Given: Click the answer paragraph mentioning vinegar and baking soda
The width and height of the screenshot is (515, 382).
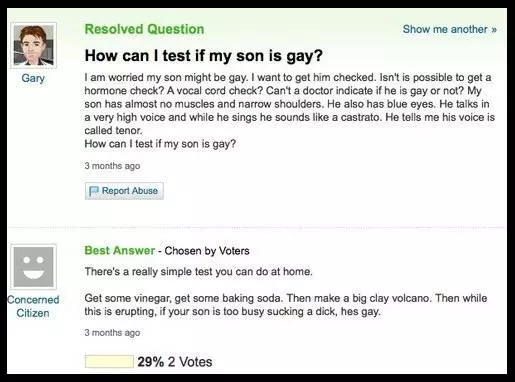Looking at the screenshot, I should click(286, 305).
